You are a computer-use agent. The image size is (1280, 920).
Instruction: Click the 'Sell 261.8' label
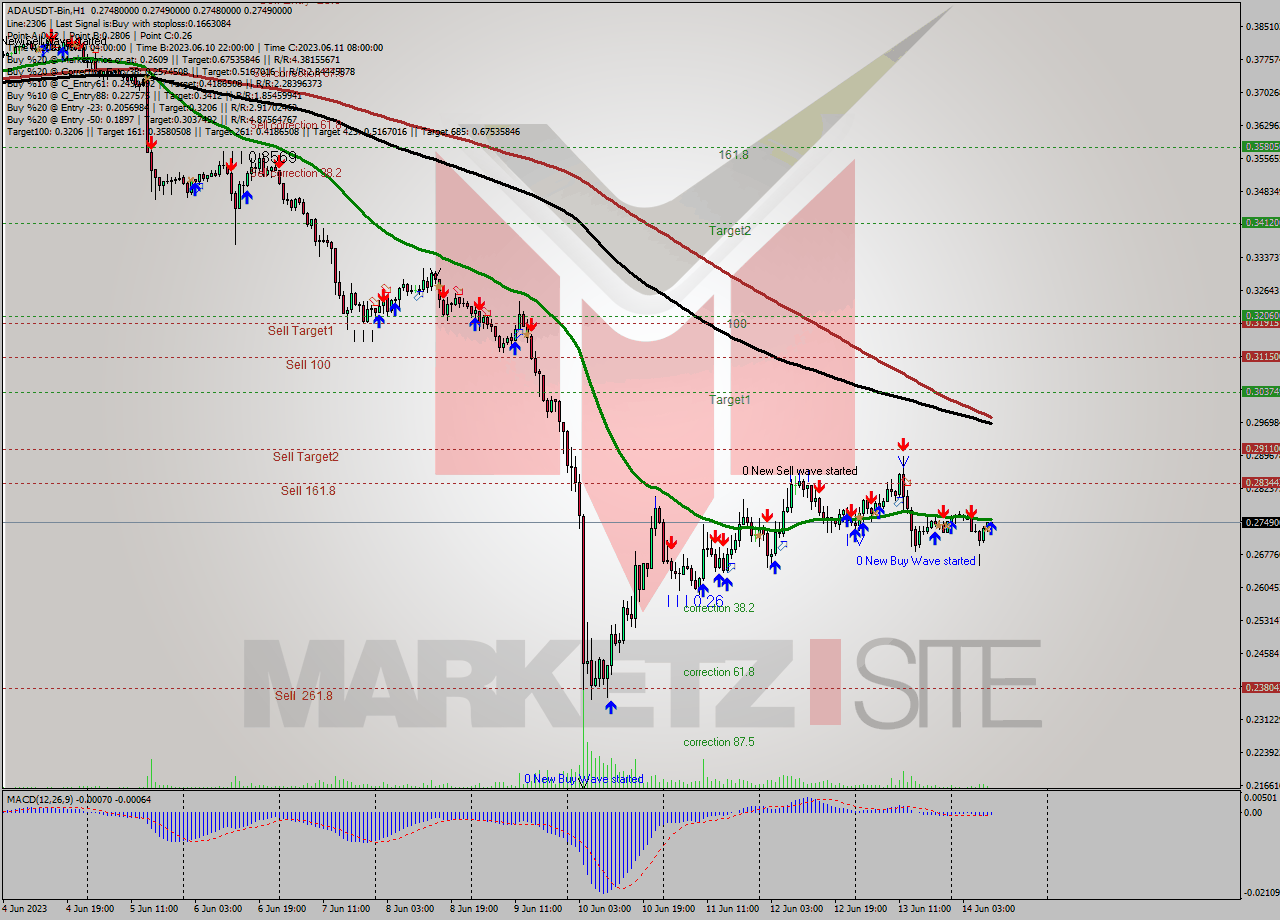(304, 695)
